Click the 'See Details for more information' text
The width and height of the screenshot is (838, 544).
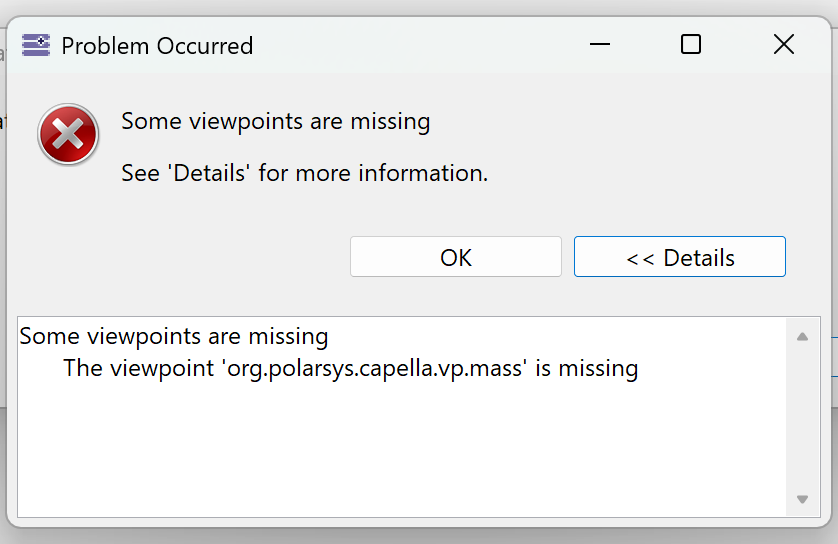pyautogui.click(x=304, y=173)
